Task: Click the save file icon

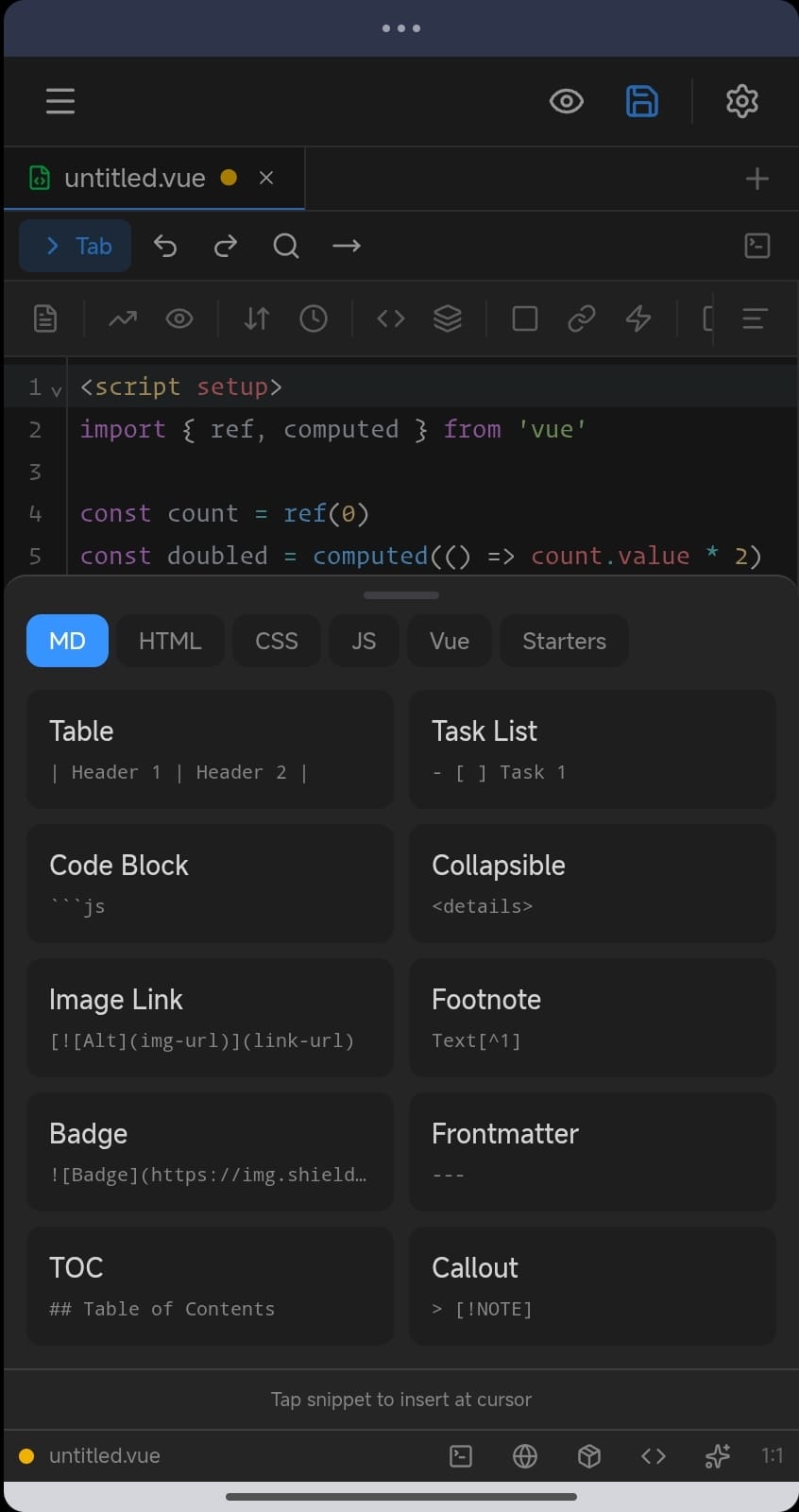Action: point(641,101)
